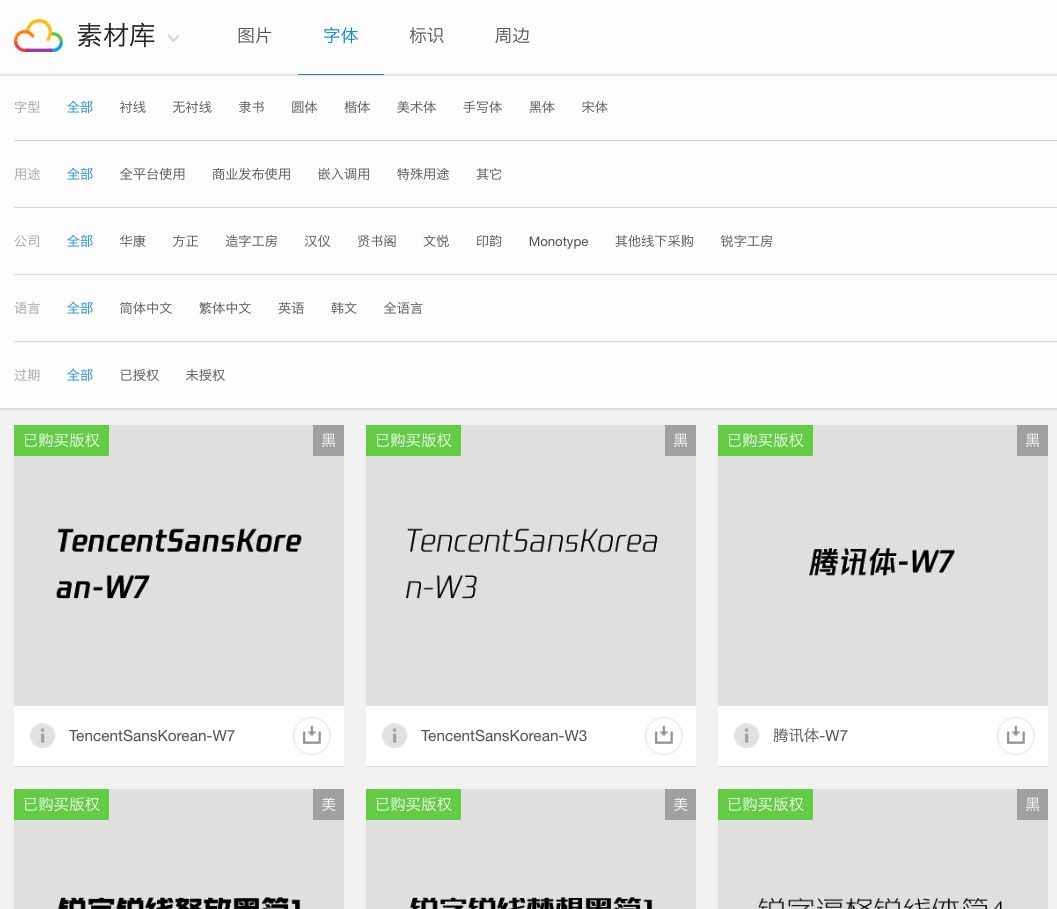The image size is (1057, 909).
Task: Go to the 周边 tab
Action: [x=512, y=36]
